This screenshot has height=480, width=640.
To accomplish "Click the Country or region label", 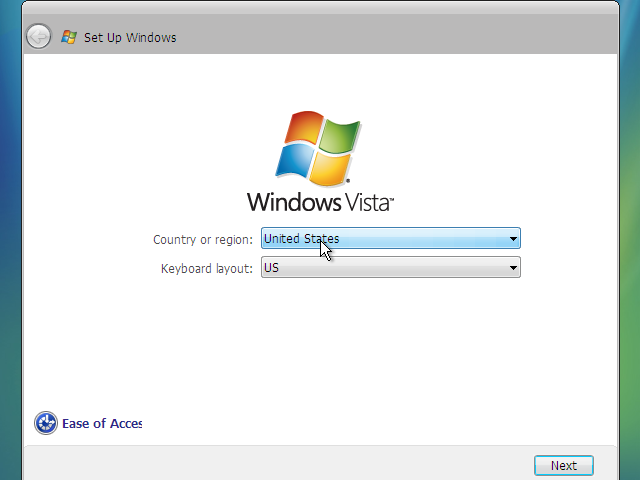I will (x=203, y=240).
